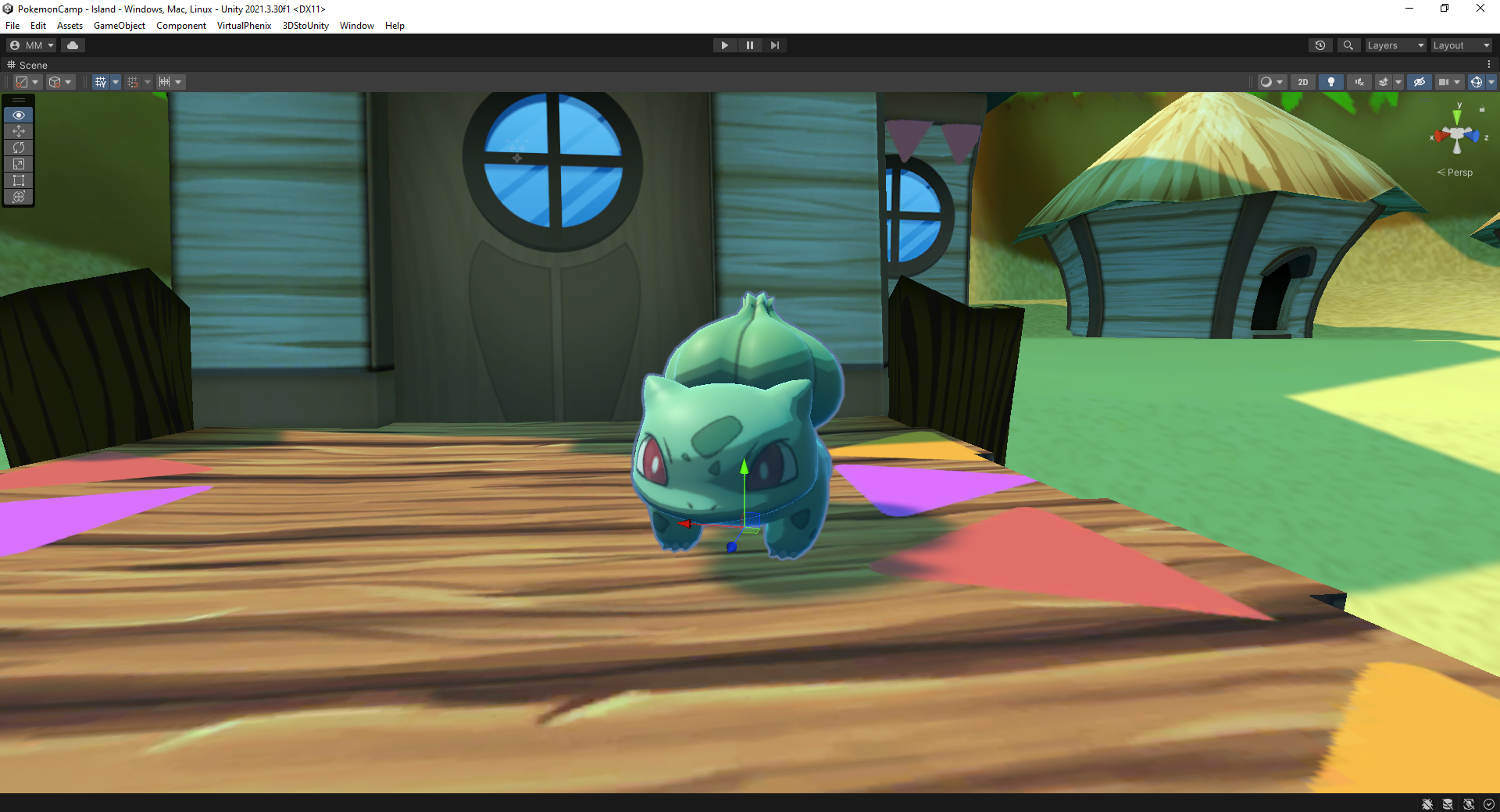Click the Bulbasaur model in the scene
The height and width of the screenshot is (812, 1500).
pos(738,428)
